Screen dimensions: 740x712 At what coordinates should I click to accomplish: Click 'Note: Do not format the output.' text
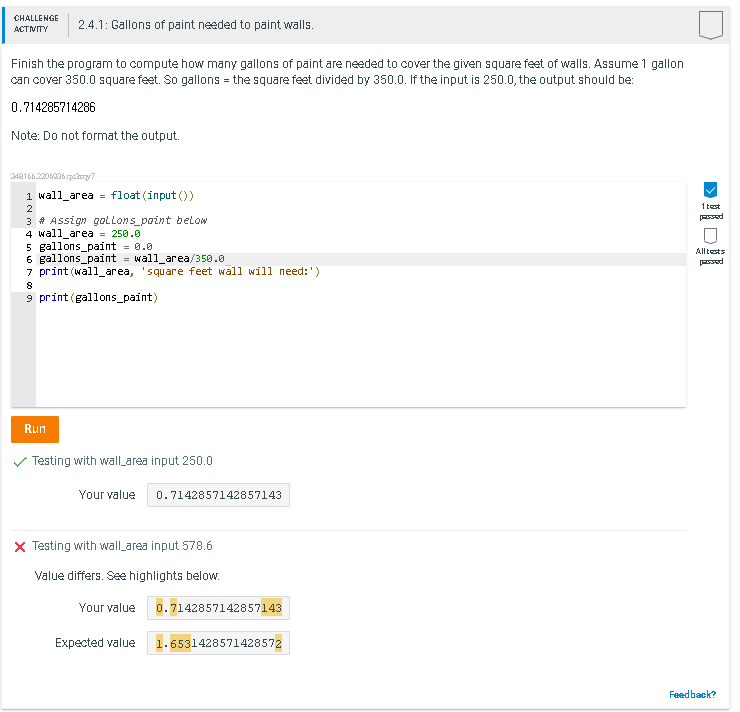[95, 136]
